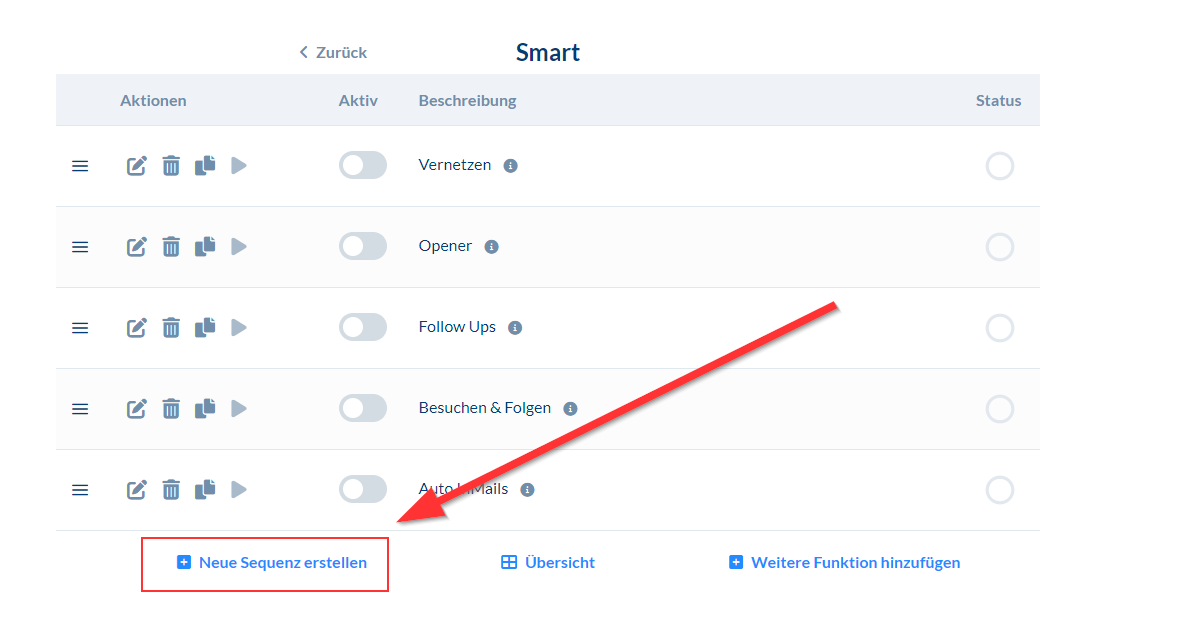The height and width of the screenshot is (617, 1182).
Task: Click edit icon for Vernetzen sequence
Action: pyautogui.click(x=136, y=166)
